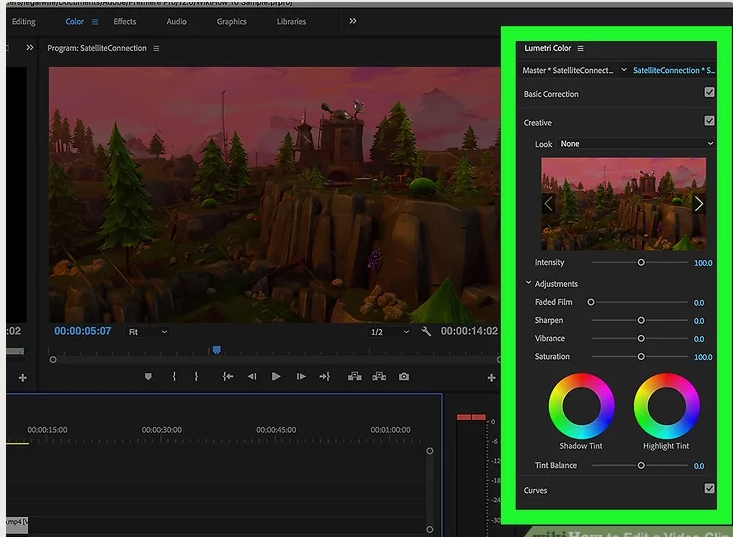Click the Creative section heading
The image size is (733, 537).
click(x=538, y=123)
